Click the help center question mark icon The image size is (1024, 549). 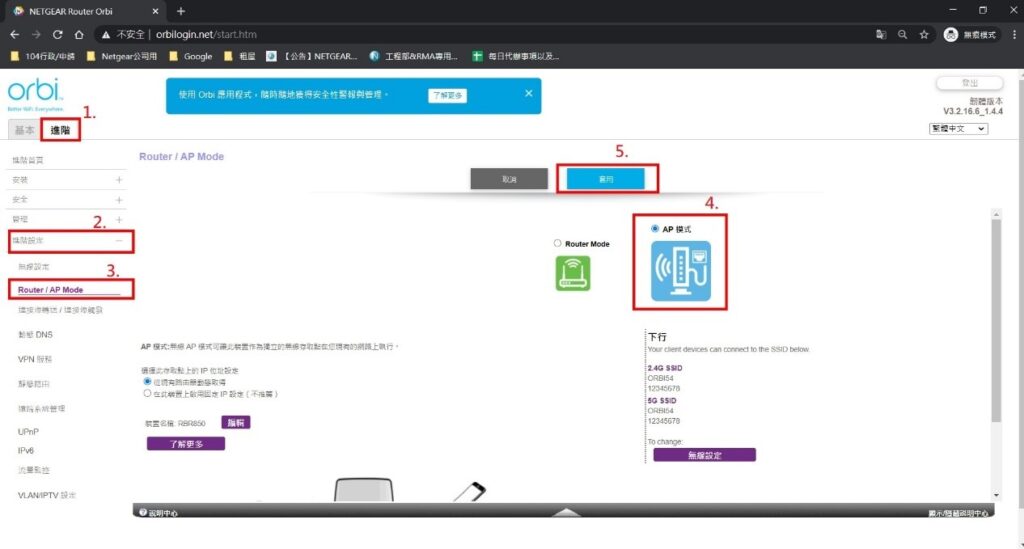144,512
